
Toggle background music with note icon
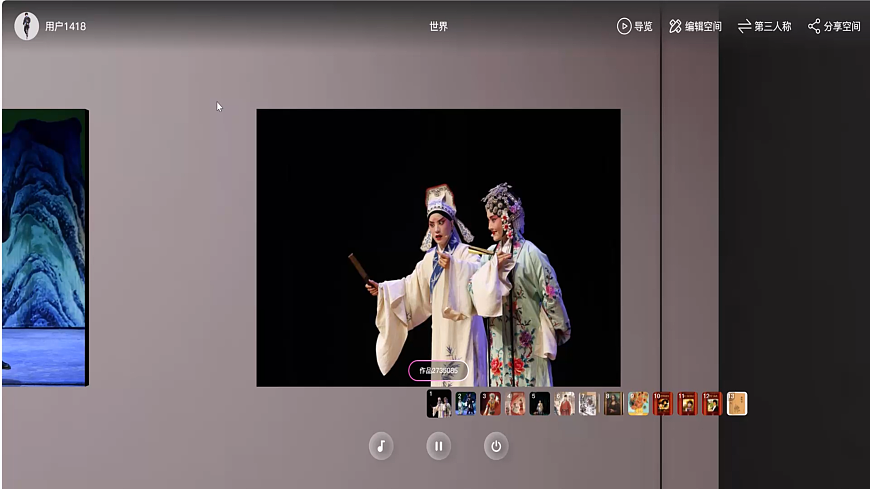[x=381, y=446]
